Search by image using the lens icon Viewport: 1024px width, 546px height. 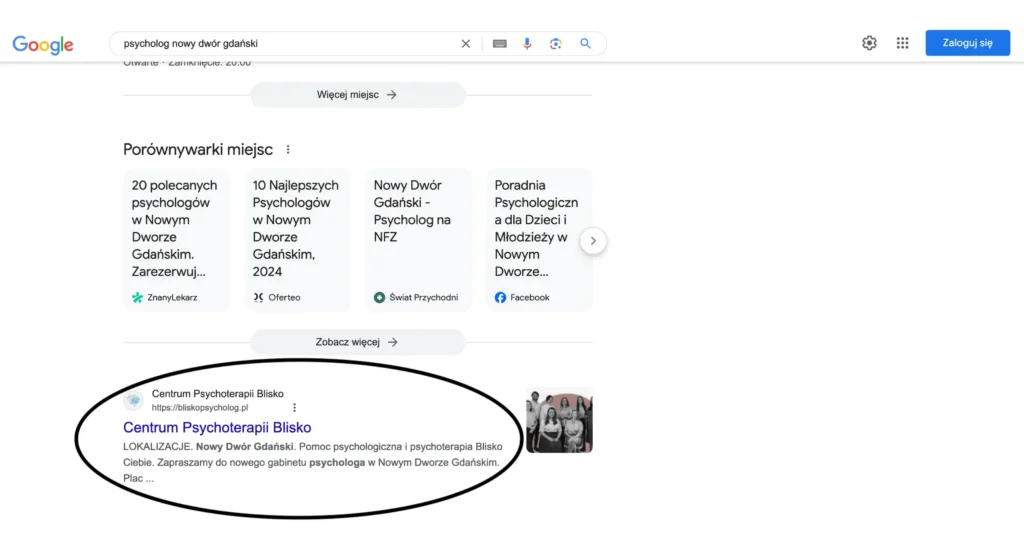(x=556, y=44)
